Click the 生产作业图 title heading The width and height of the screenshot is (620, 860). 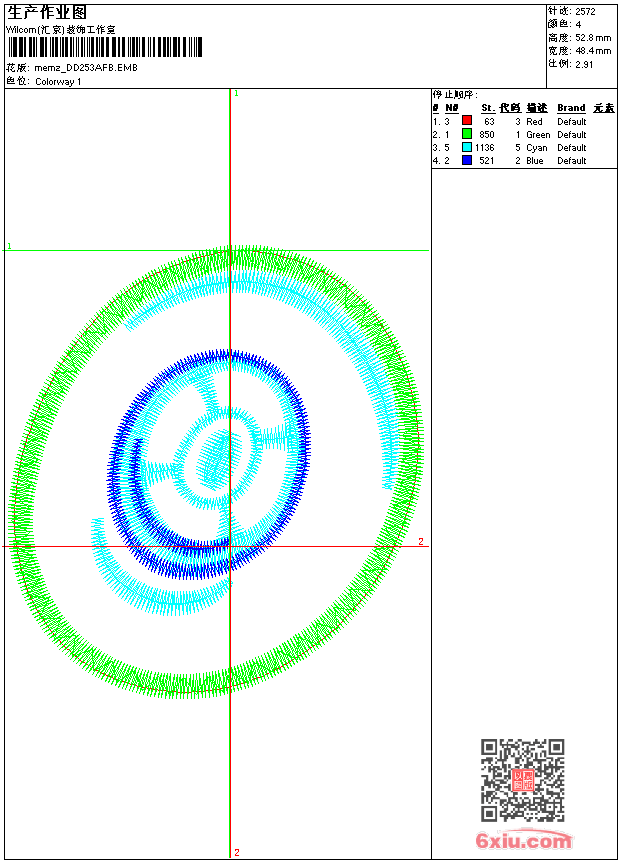tap(47, 13)
